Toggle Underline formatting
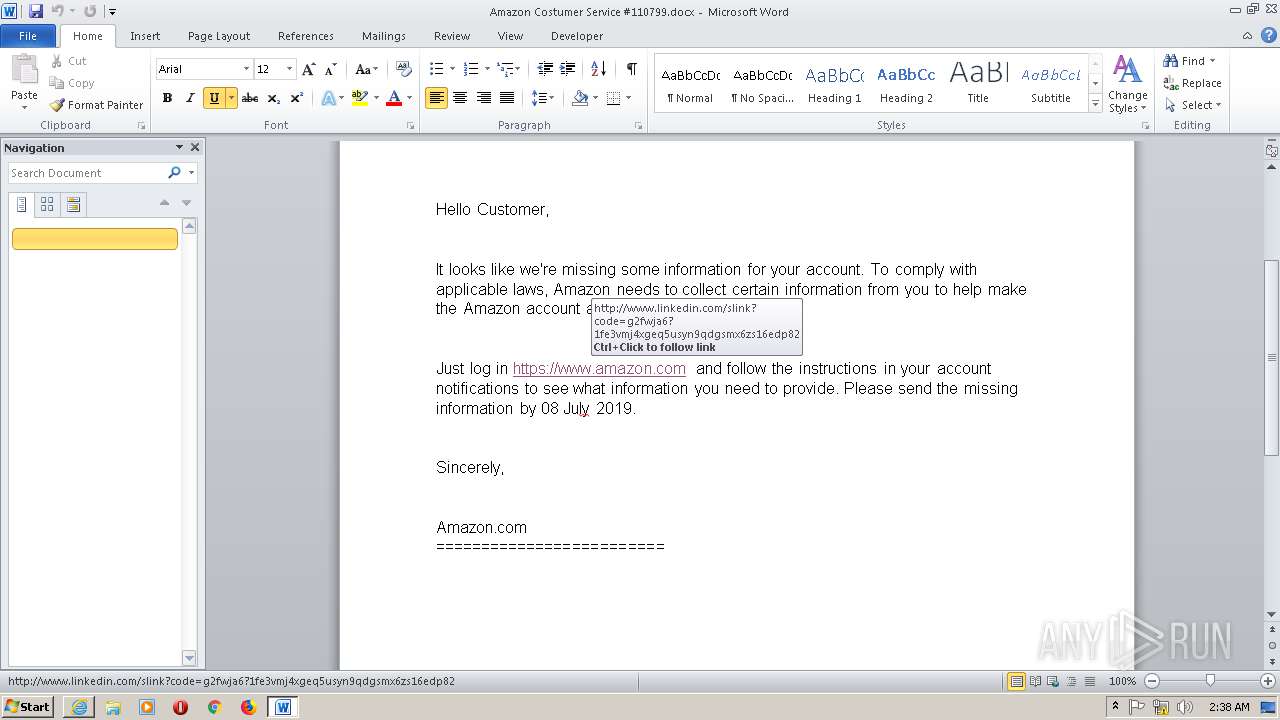The image size is (1280, 720). (213, 98)
